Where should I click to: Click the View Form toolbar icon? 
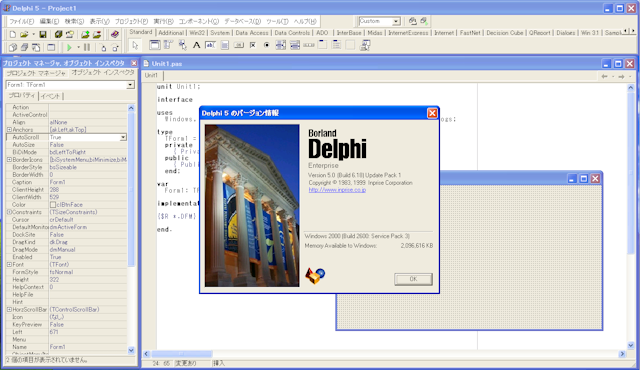tap(24, 47)
